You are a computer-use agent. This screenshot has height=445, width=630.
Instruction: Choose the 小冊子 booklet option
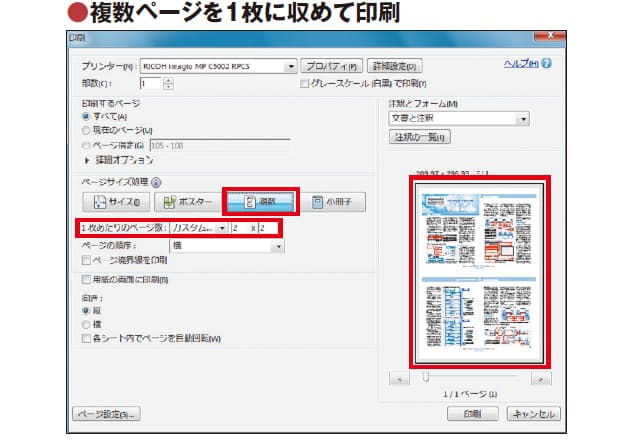click(x=332, y=202)
